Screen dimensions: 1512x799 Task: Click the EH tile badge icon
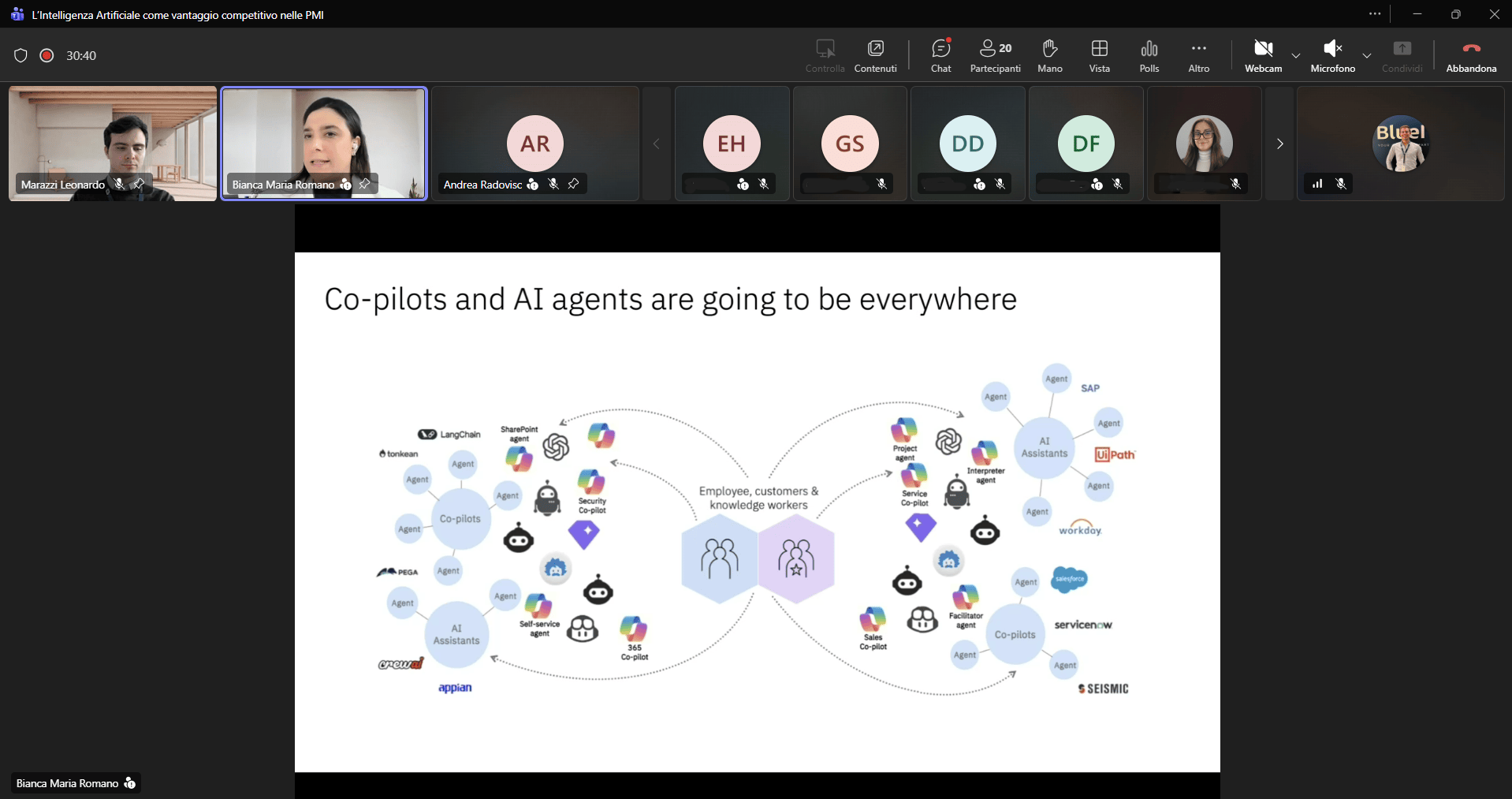point(743,185)
